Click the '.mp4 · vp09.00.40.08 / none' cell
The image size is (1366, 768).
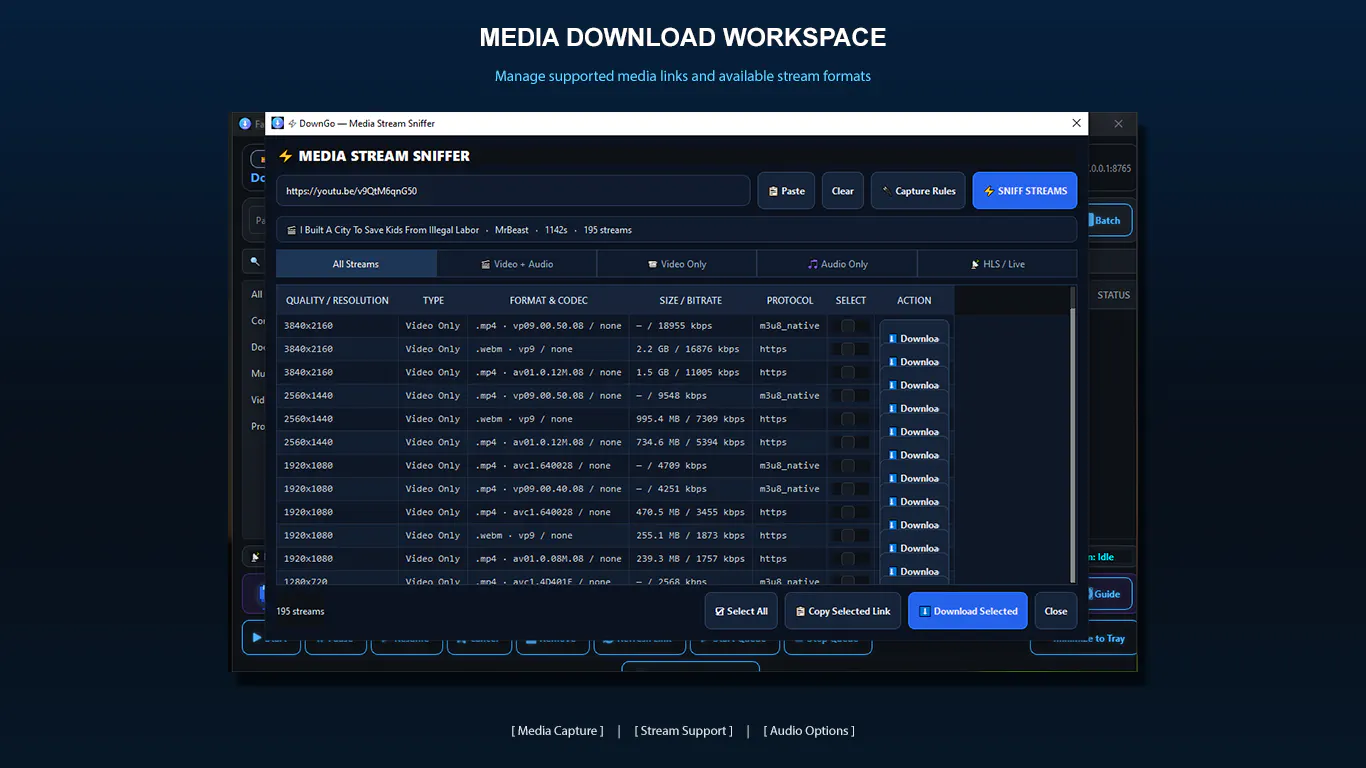click(548, 489)
